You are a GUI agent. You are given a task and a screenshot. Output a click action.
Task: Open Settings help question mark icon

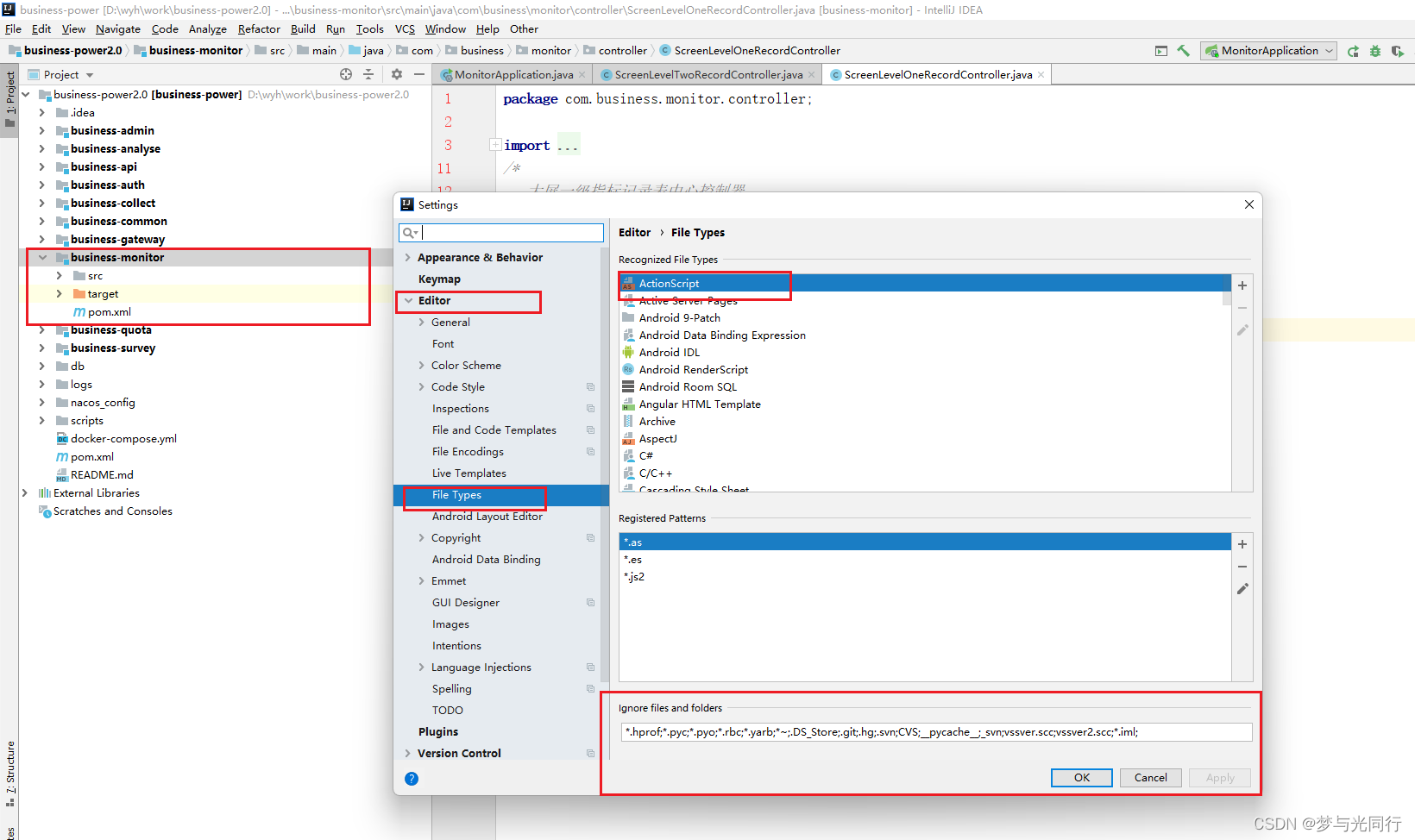tap(412, 779)
